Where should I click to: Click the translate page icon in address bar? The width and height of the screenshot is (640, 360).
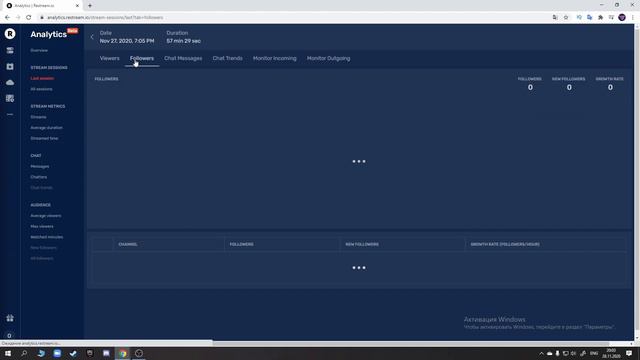coord(555,18)
